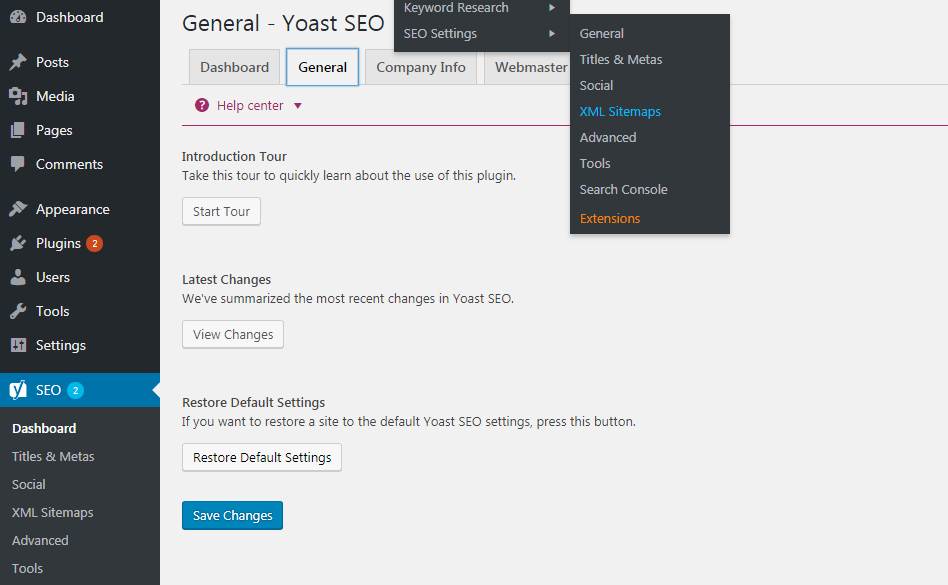The width and height of the screenshot is (948, 585).
Task: Go to Dashboard in admin sidebar
Action: click(x=80, y=17)
